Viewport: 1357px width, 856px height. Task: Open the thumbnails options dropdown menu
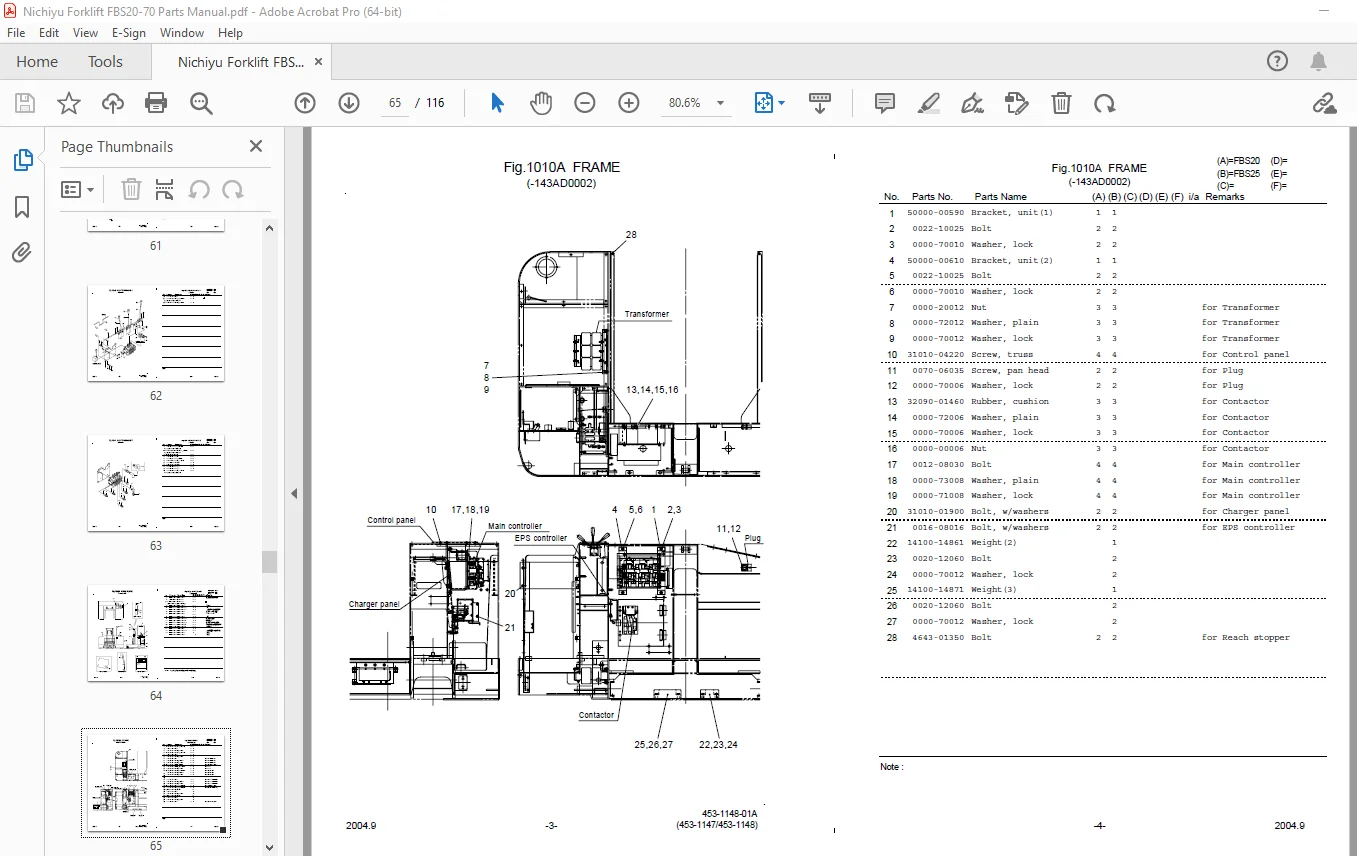click(78, 189)
